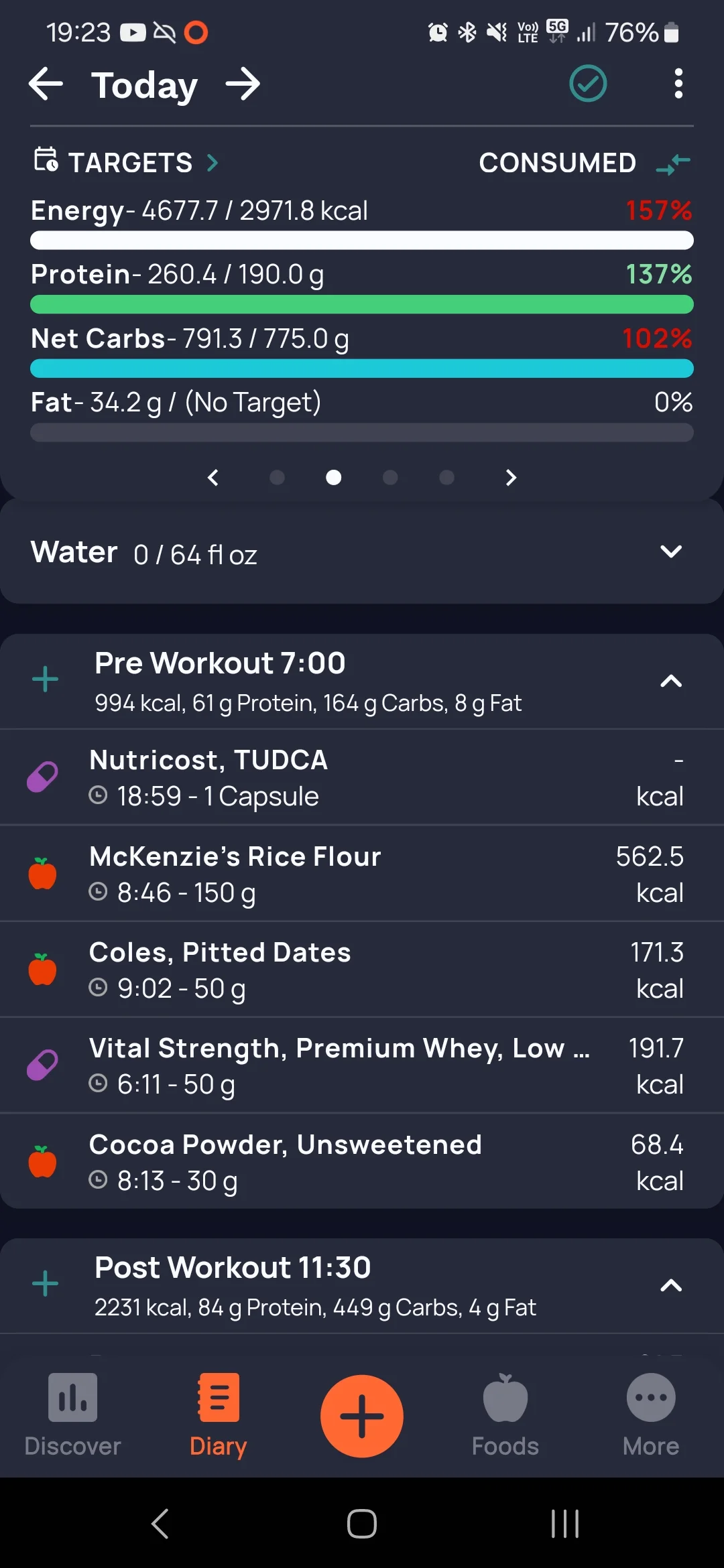
Task: Open the Discover tab
Action: click(72, 1415)
